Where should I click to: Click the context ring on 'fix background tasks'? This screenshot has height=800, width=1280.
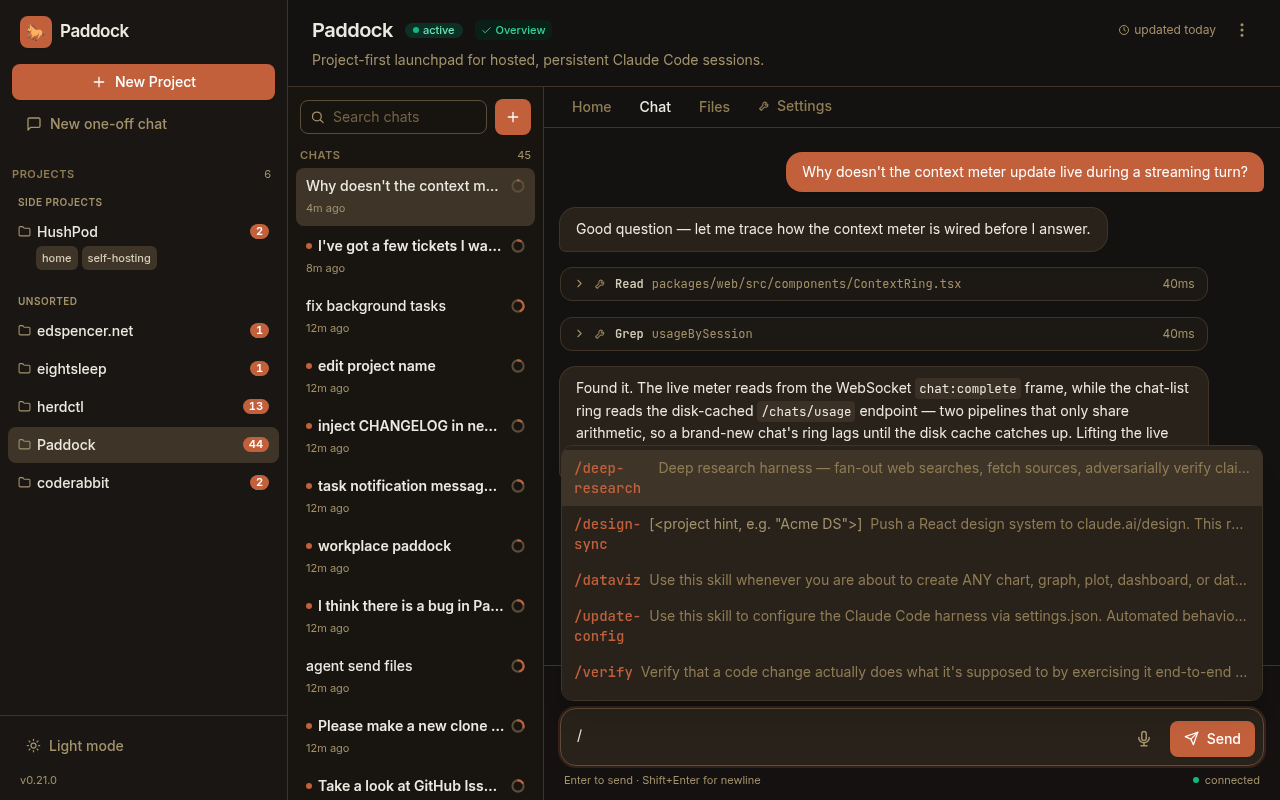tap(518, 306)
